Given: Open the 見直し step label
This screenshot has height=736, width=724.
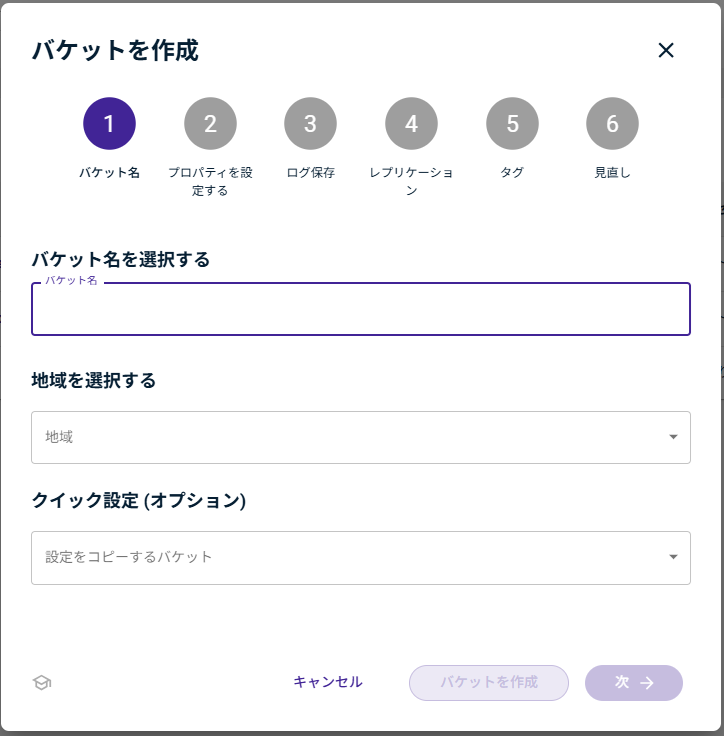Looking at the screenshot, I should 612,173.
